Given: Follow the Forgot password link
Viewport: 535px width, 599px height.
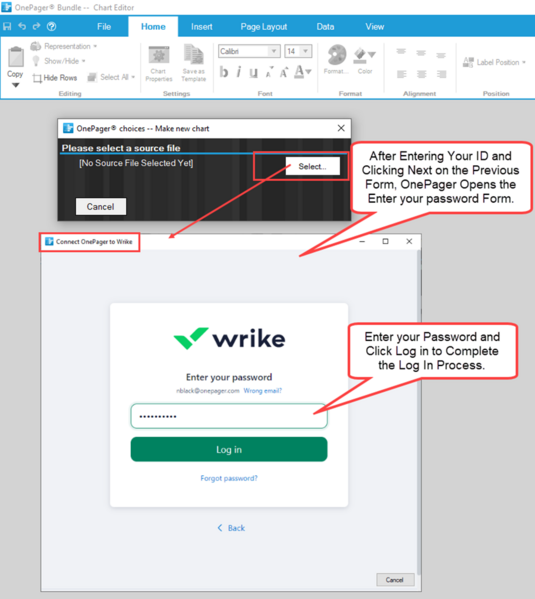Looking at the screenshot, I should [x=229, y=478].
